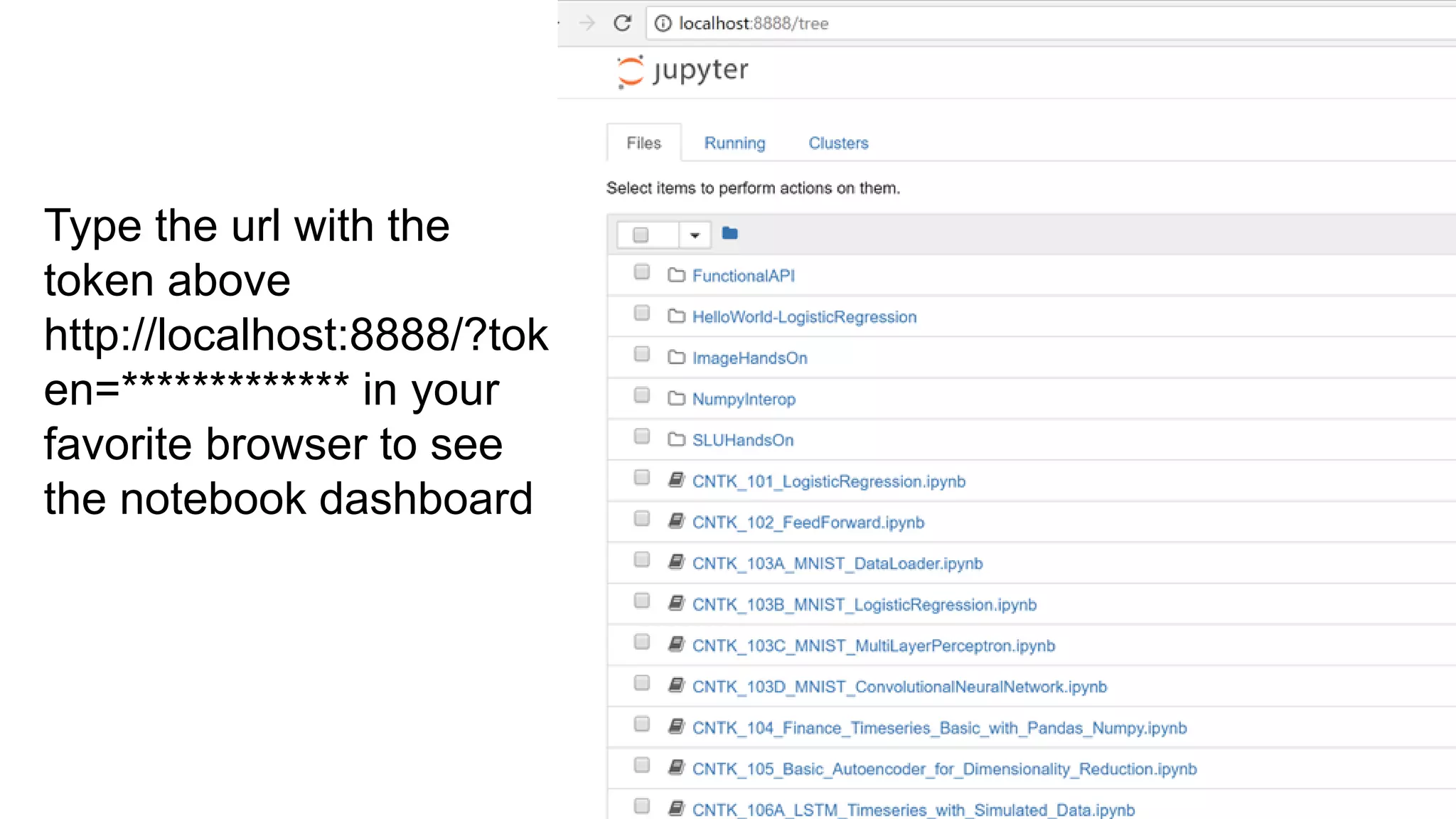Switch to the Clusters tab

click(838, 143)
